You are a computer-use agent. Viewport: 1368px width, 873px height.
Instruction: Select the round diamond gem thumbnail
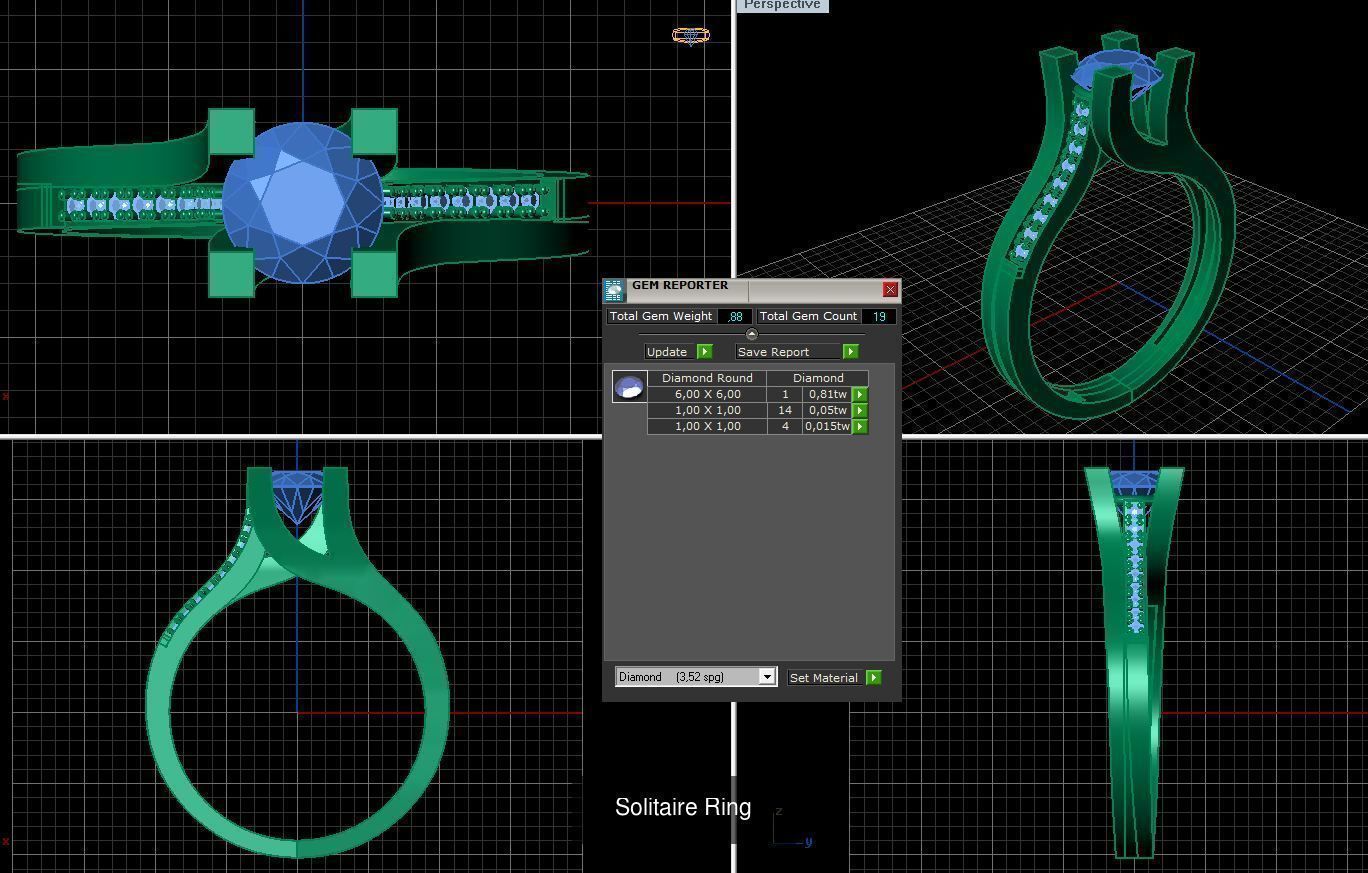point(629,387)
